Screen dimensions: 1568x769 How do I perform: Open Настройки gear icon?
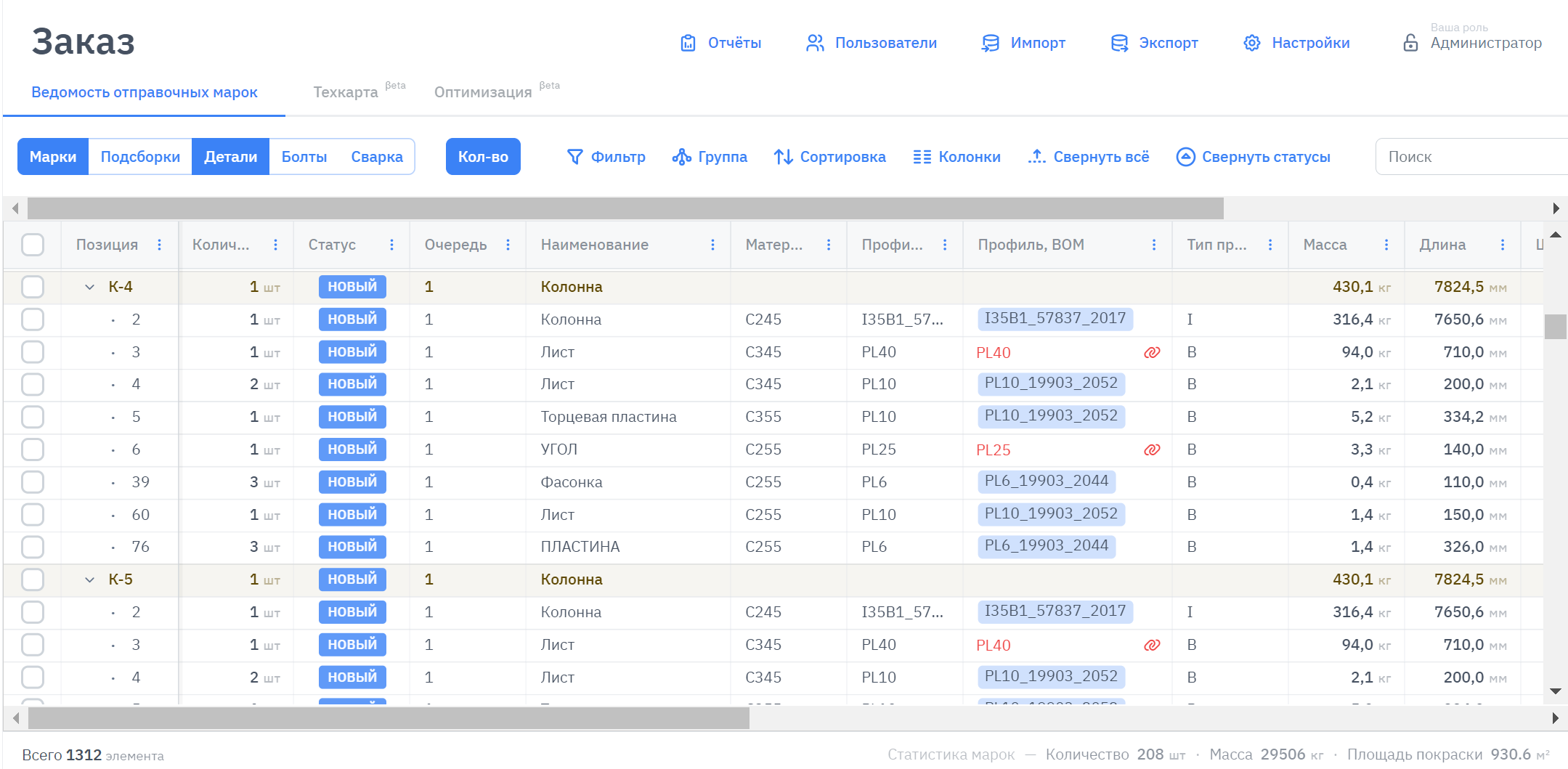coord(1251,43)
